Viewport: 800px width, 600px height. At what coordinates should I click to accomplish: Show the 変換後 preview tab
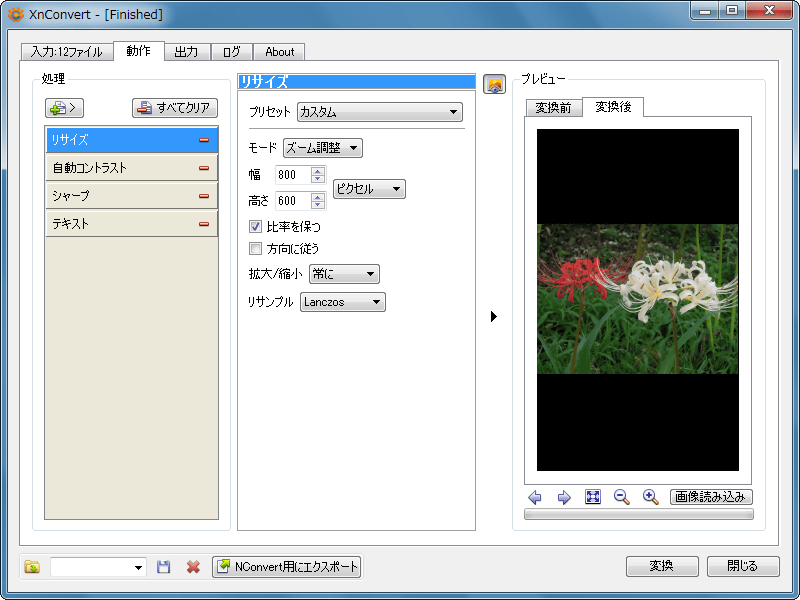(613, 107)
